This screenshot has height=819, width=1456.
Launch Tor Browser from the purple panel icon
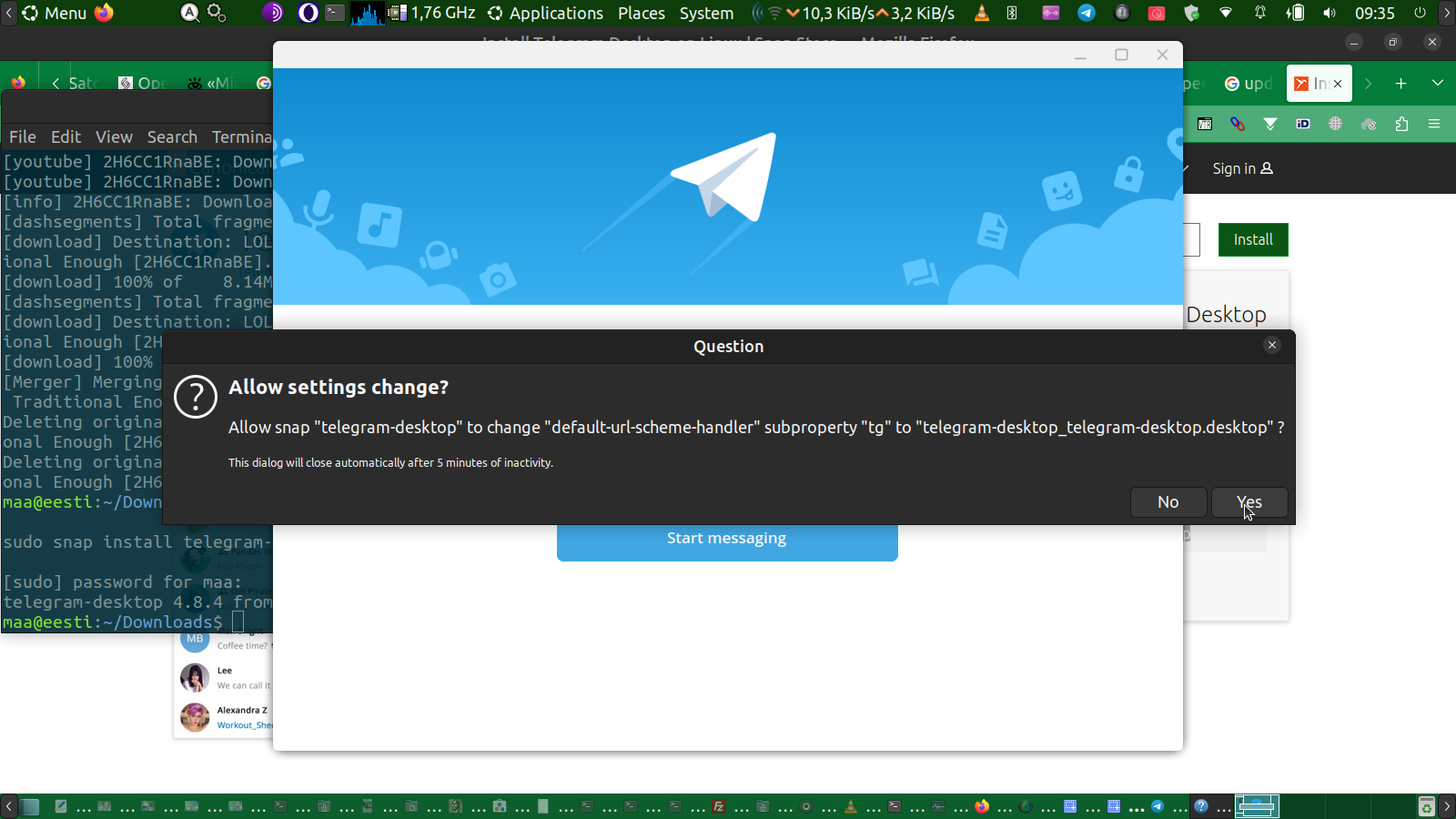(272, 13)
